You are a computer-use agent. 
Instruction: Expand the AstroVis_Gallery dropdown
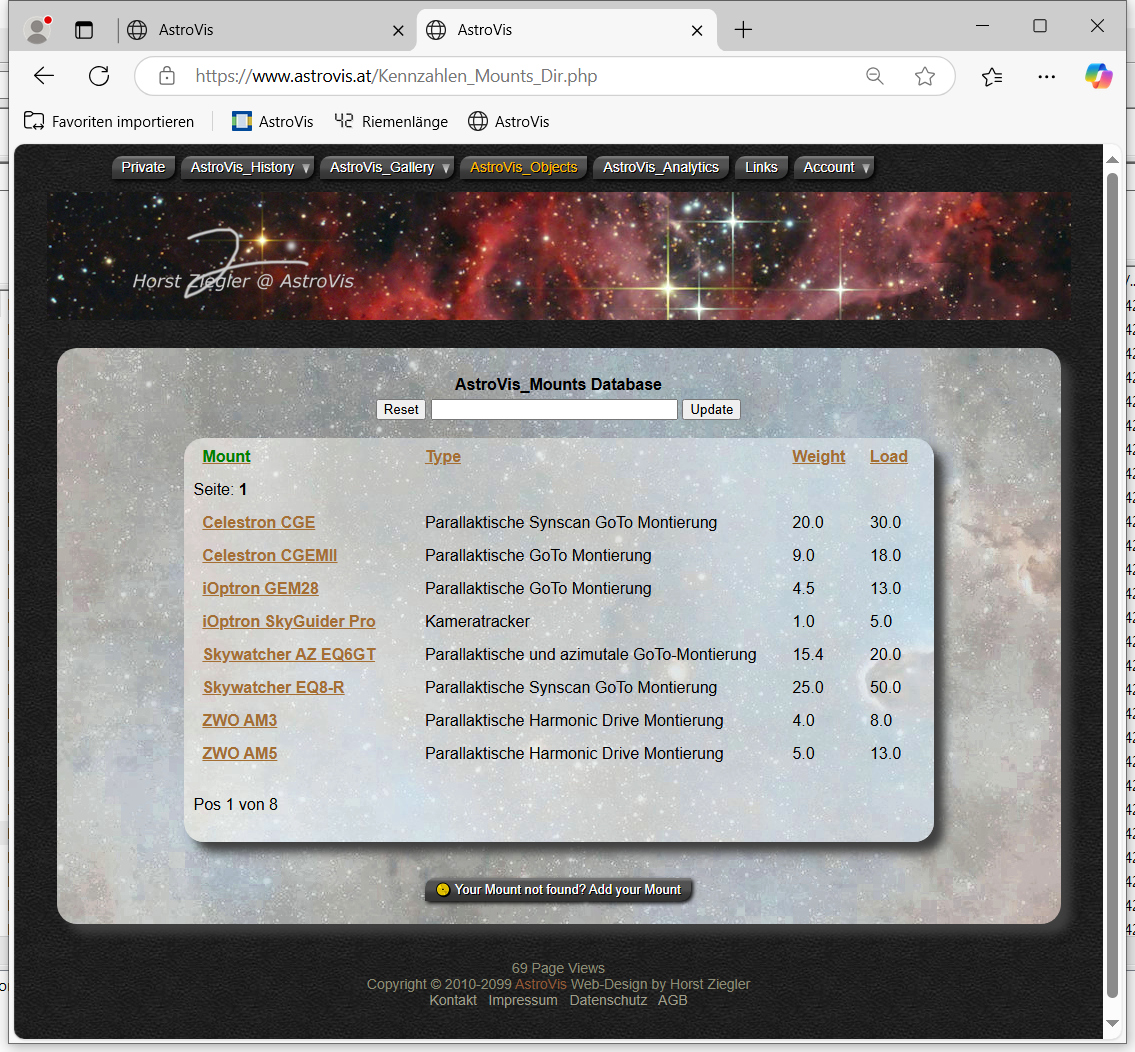click(387, 167)
